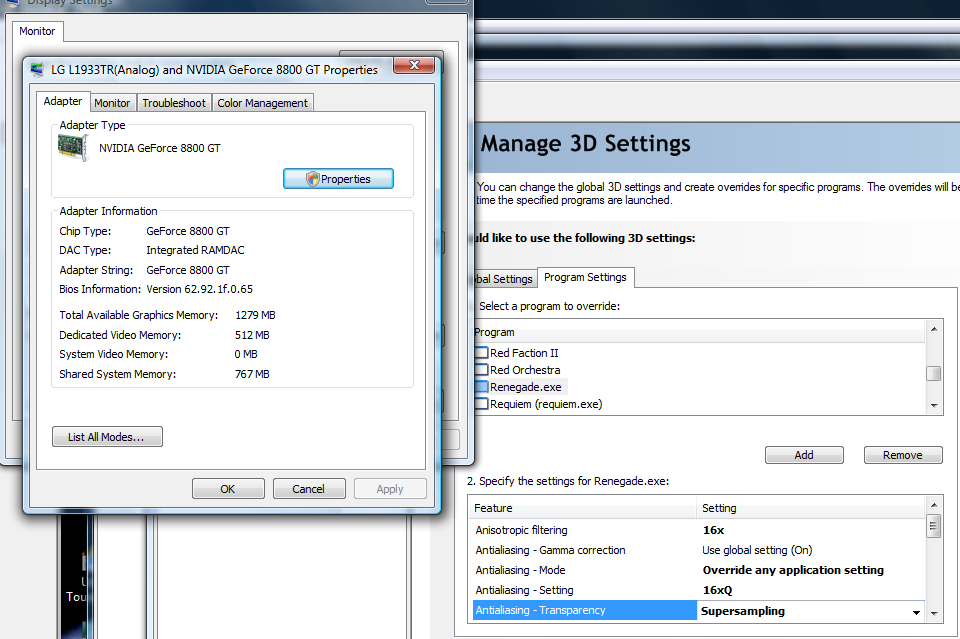Screen dimensions: 960x639
Task: Click the List All Modes button
Action: (x=107, y=437)
